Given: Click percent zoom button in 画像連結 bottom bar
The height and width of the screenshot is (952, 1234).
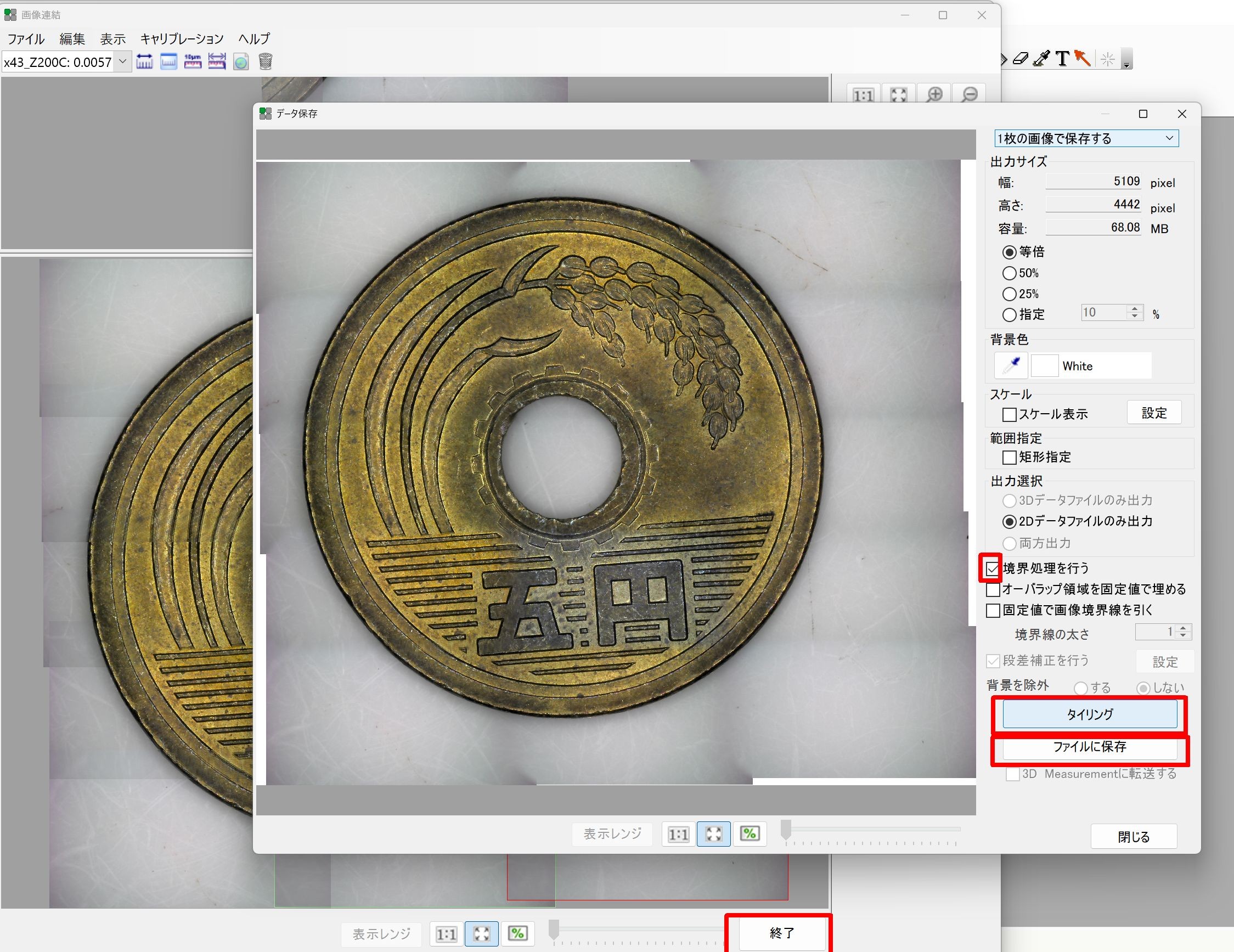Looking at the screenshot, I should coord(517,934).
